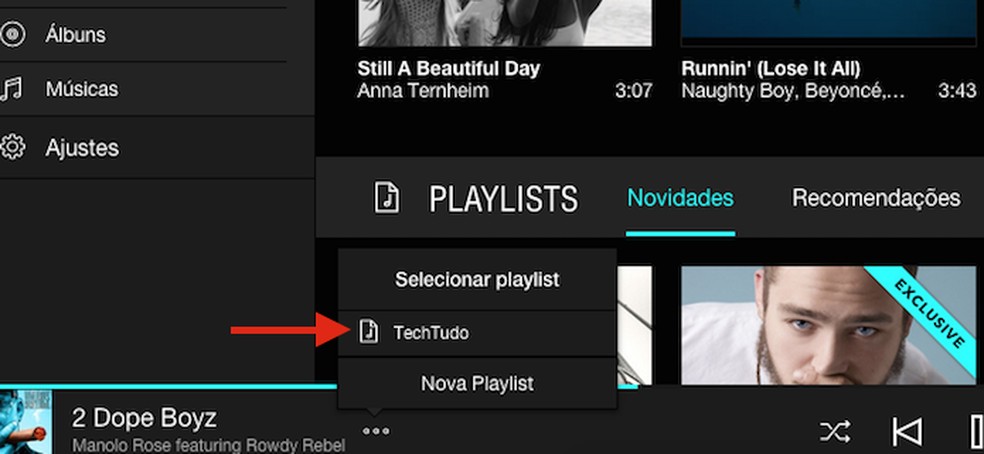
Task: Choose Nova Playlist in the popup
Action: (x=477, y=383)
